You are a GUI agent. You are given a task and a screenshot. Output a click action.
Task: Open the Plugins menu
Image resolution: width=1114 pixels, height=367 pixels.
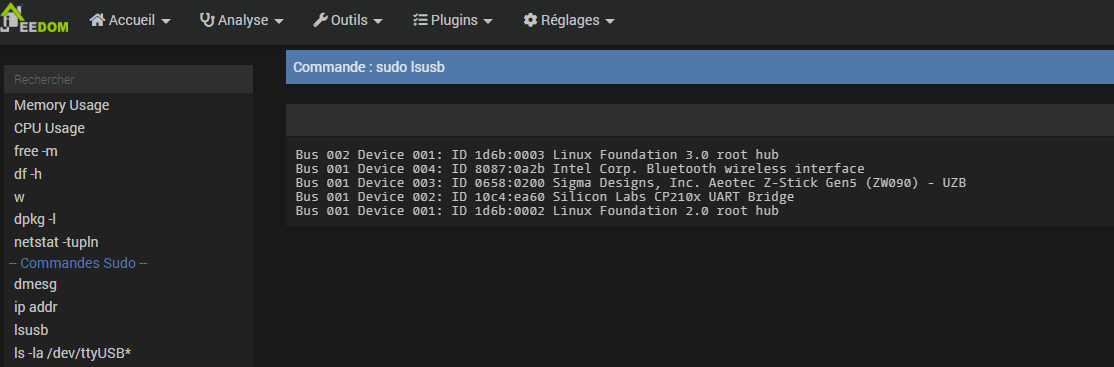coord(453,20)
